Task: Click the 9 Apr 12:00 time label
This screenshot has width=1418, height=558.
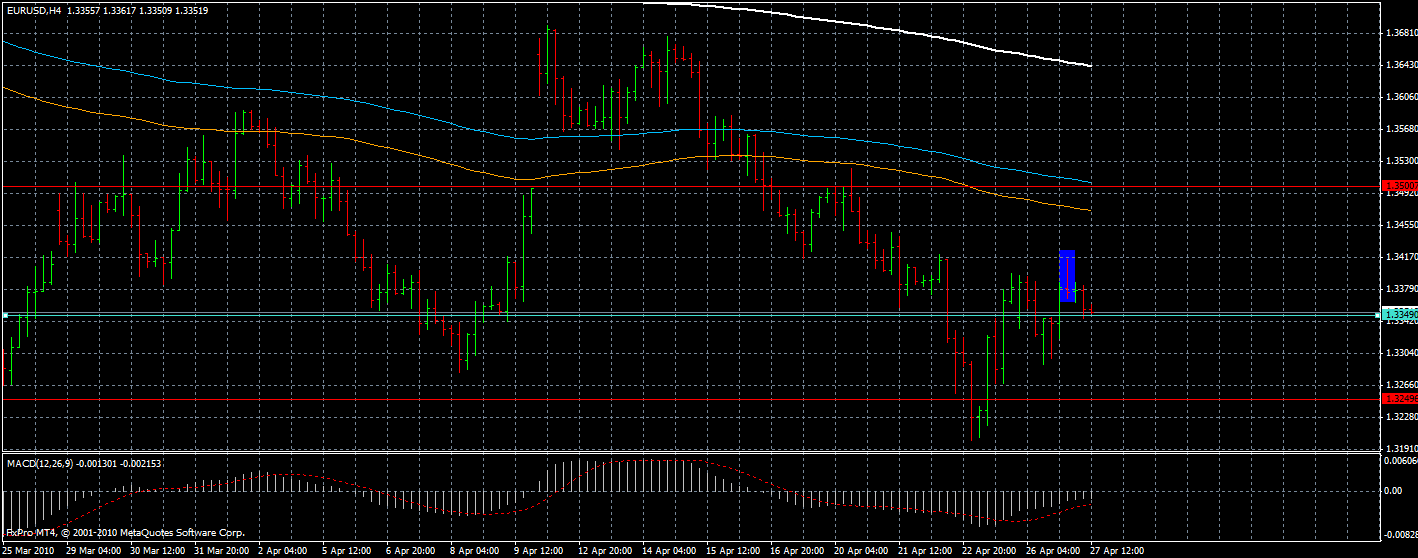Action: pos(538,551)
